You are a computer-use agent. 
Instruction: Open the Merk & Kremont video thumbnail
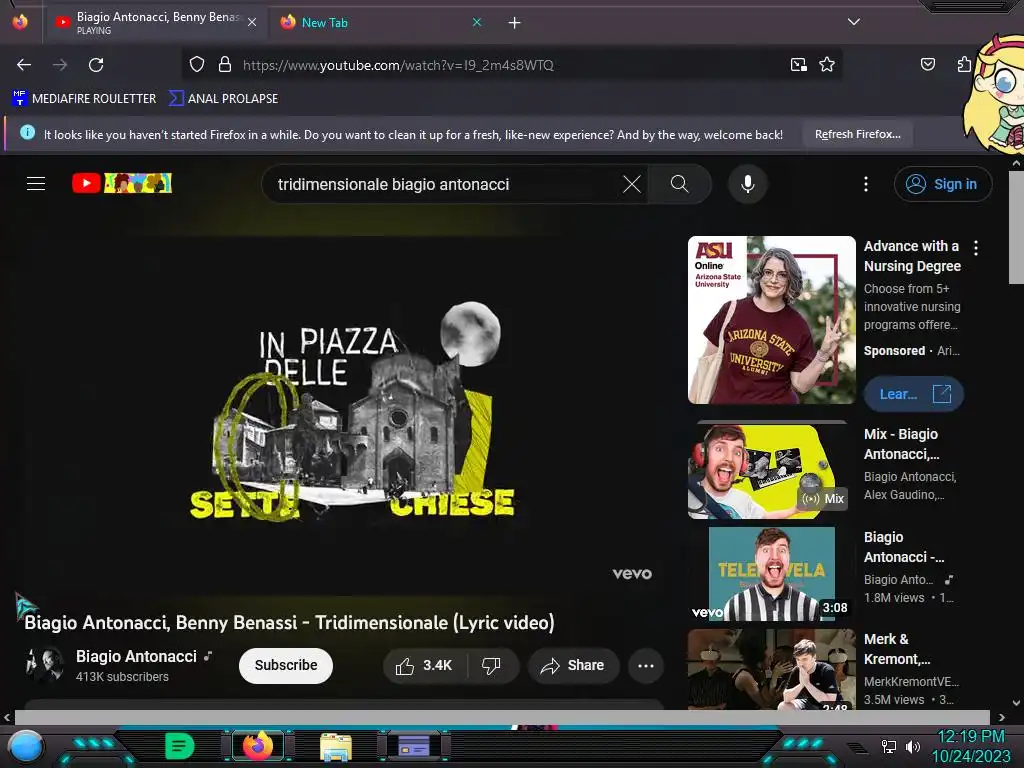coord(771,669)
